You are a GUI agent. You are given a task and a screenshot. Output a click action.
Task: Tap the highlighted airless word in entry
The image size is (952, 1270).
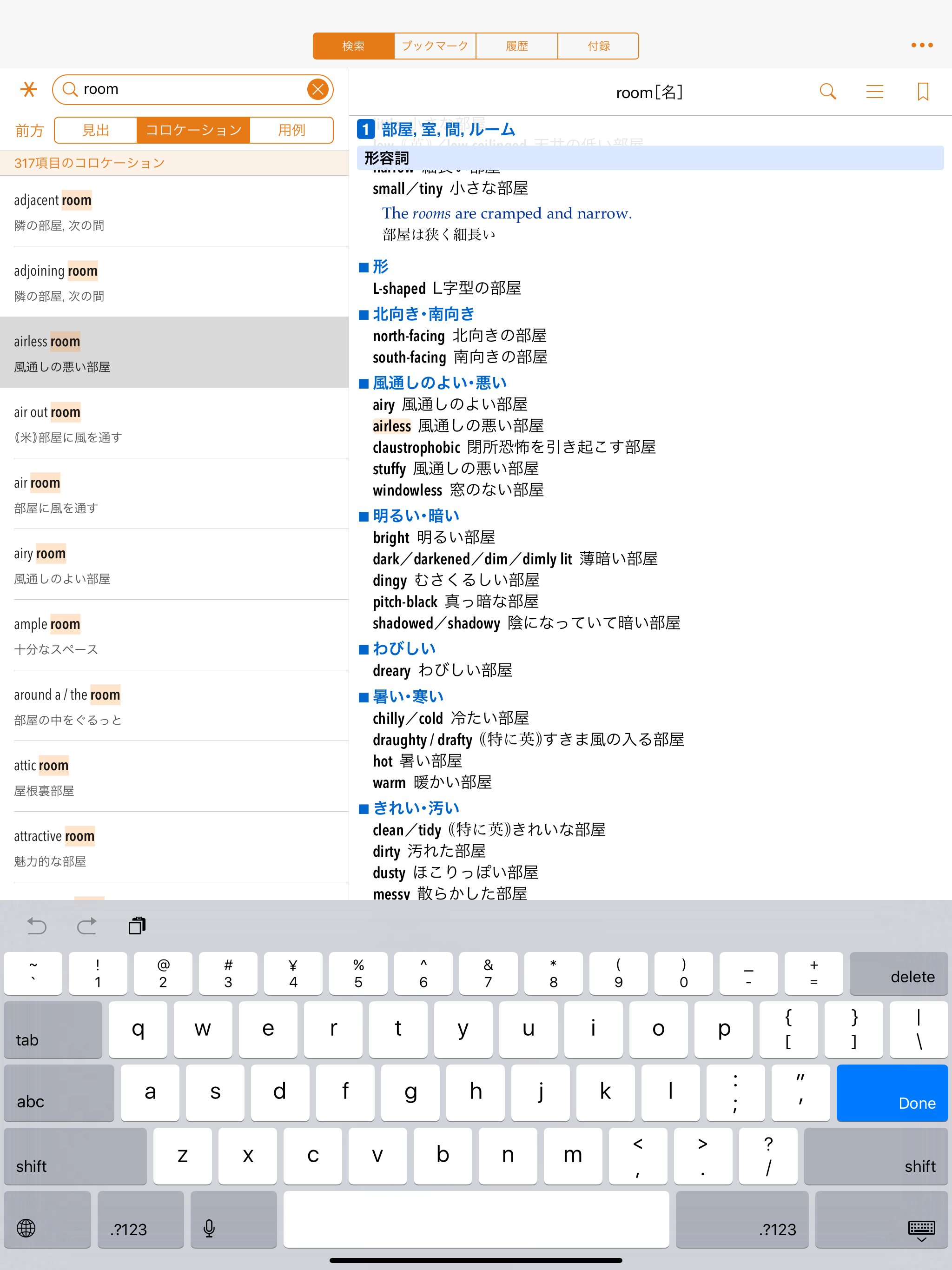(x=391, y=426)
